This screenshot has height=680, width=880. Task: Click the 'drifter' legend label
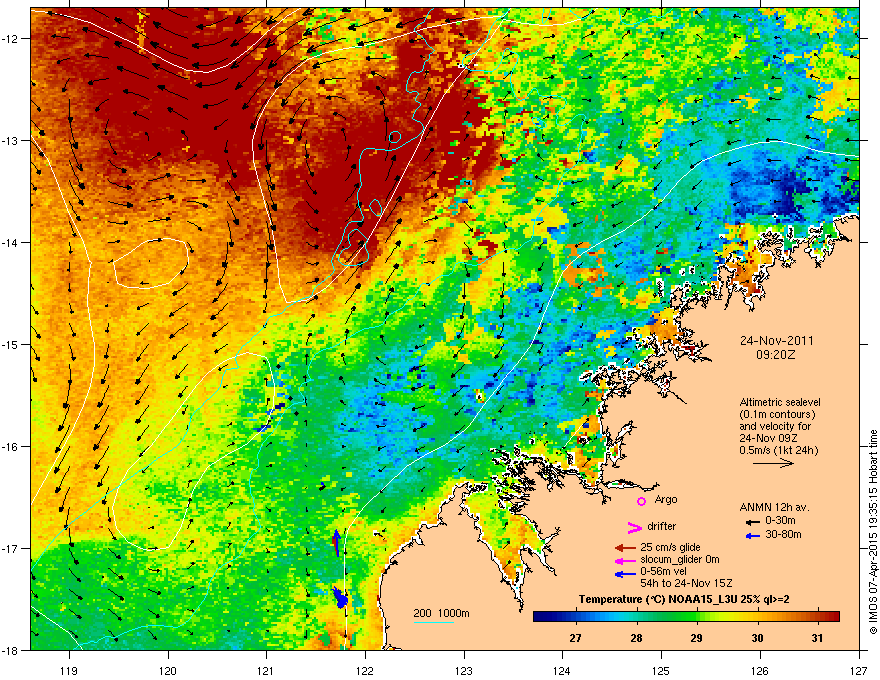[662, 526]
